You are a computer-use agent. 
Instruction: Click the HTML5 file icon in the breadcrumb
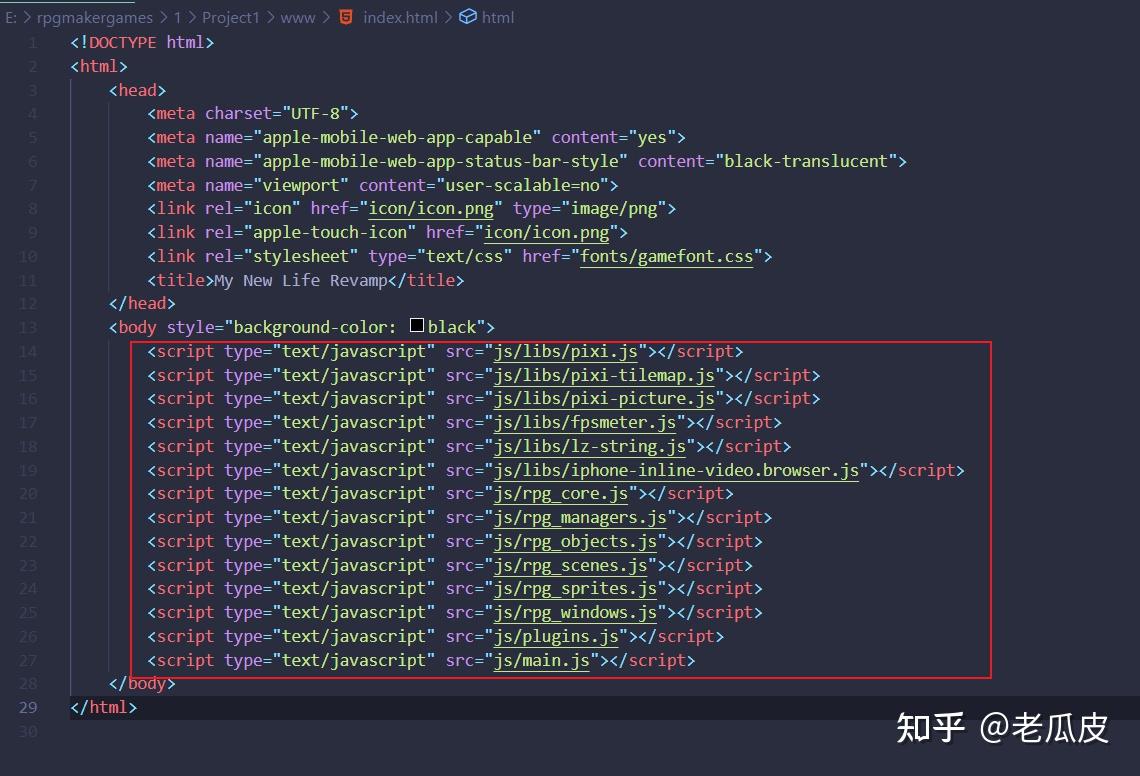pyautogui.click(x=345, y=17)
